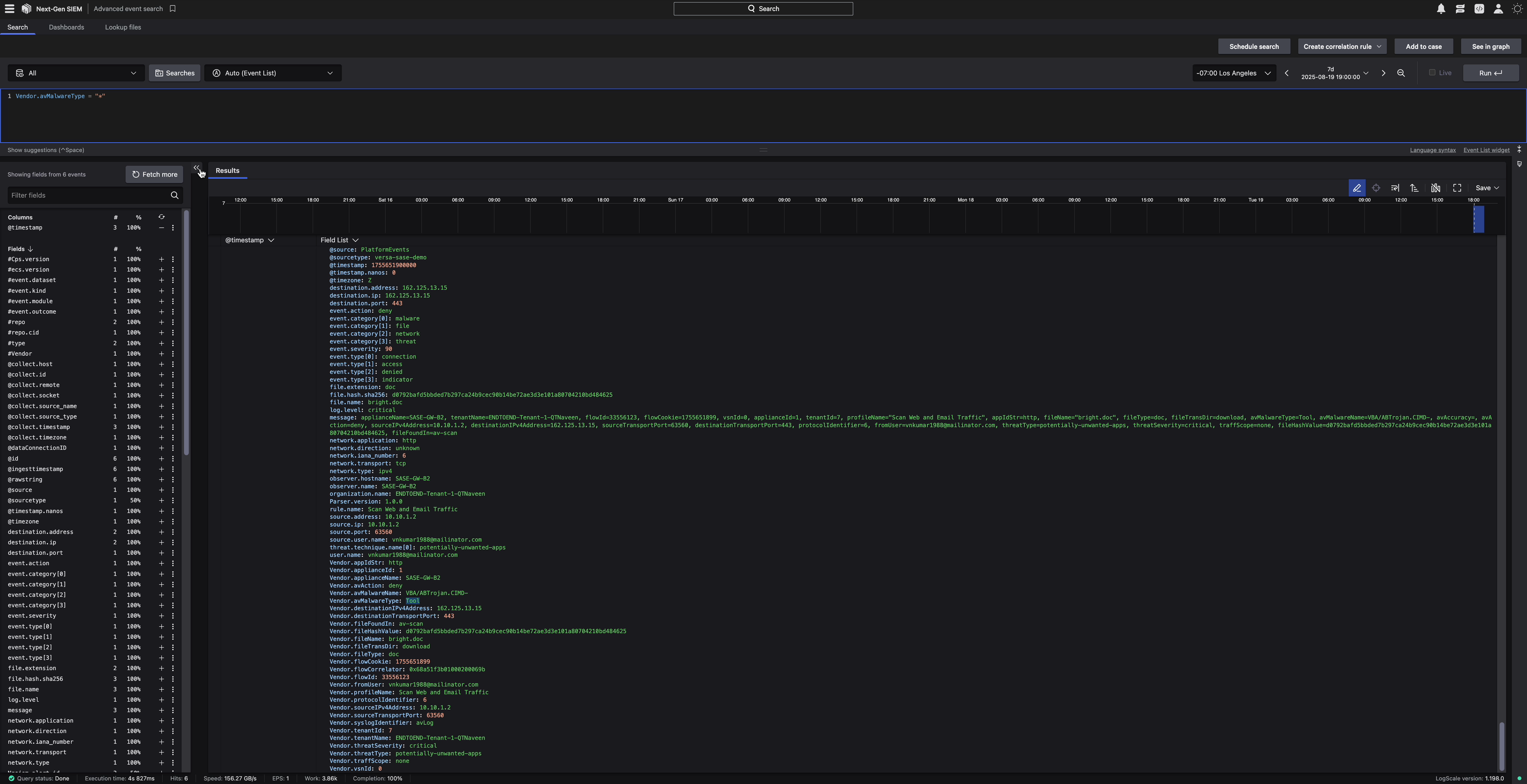Select the pencil edit tool in results toolbar
1527x784 pixels.
tap(1357, 188)
